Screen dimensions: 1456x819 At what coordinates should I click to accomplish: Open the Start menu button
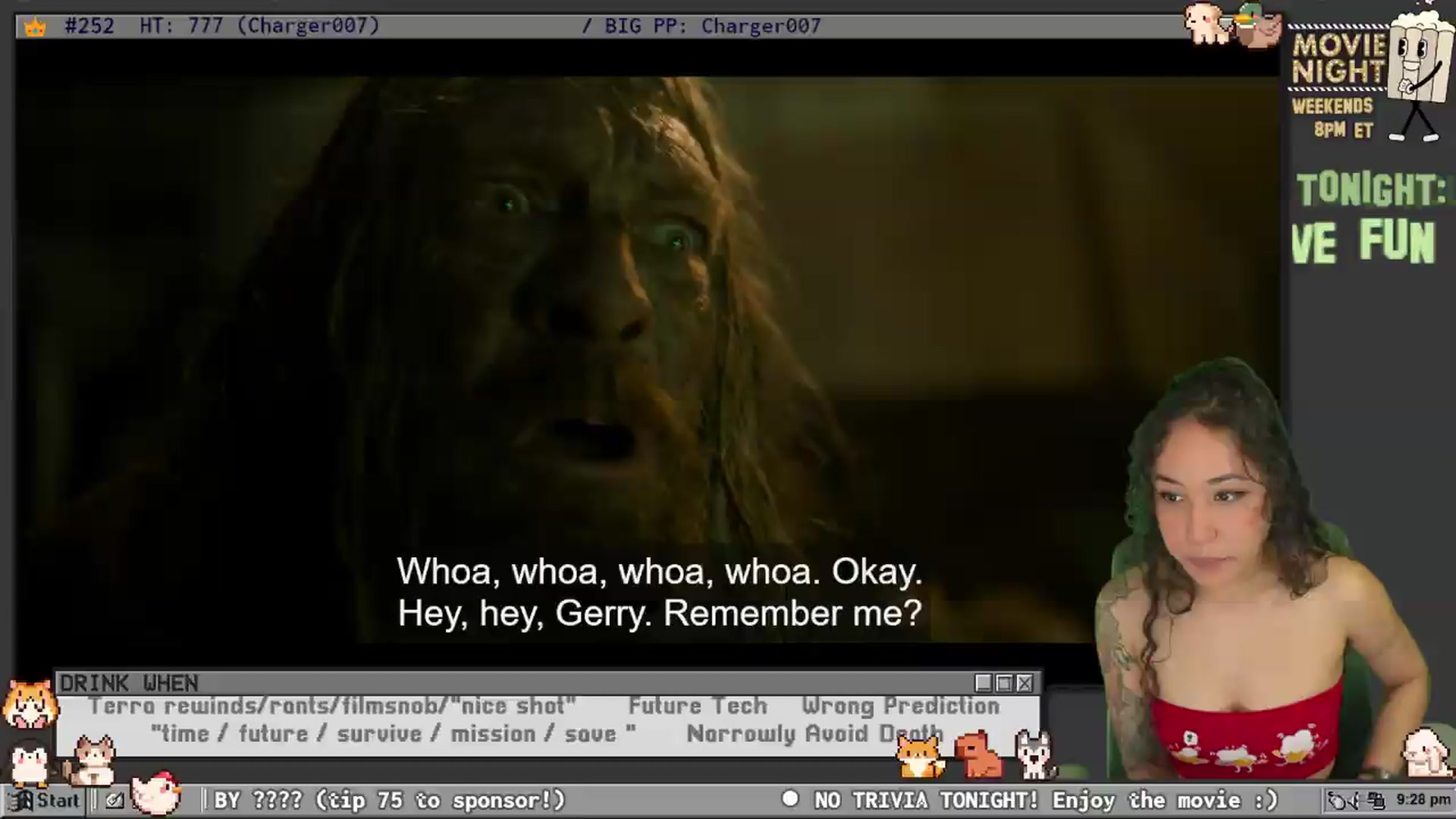(44, 800)
